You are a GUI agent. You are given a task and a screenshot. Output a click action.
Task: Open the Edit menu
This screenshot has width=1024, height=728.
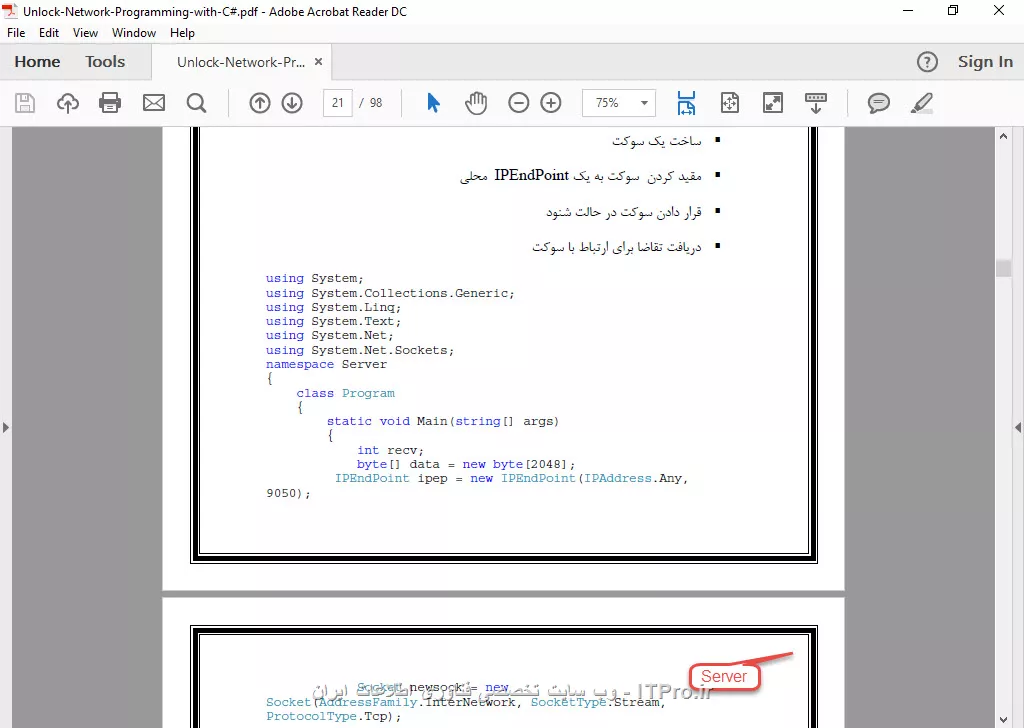[49, 33]
